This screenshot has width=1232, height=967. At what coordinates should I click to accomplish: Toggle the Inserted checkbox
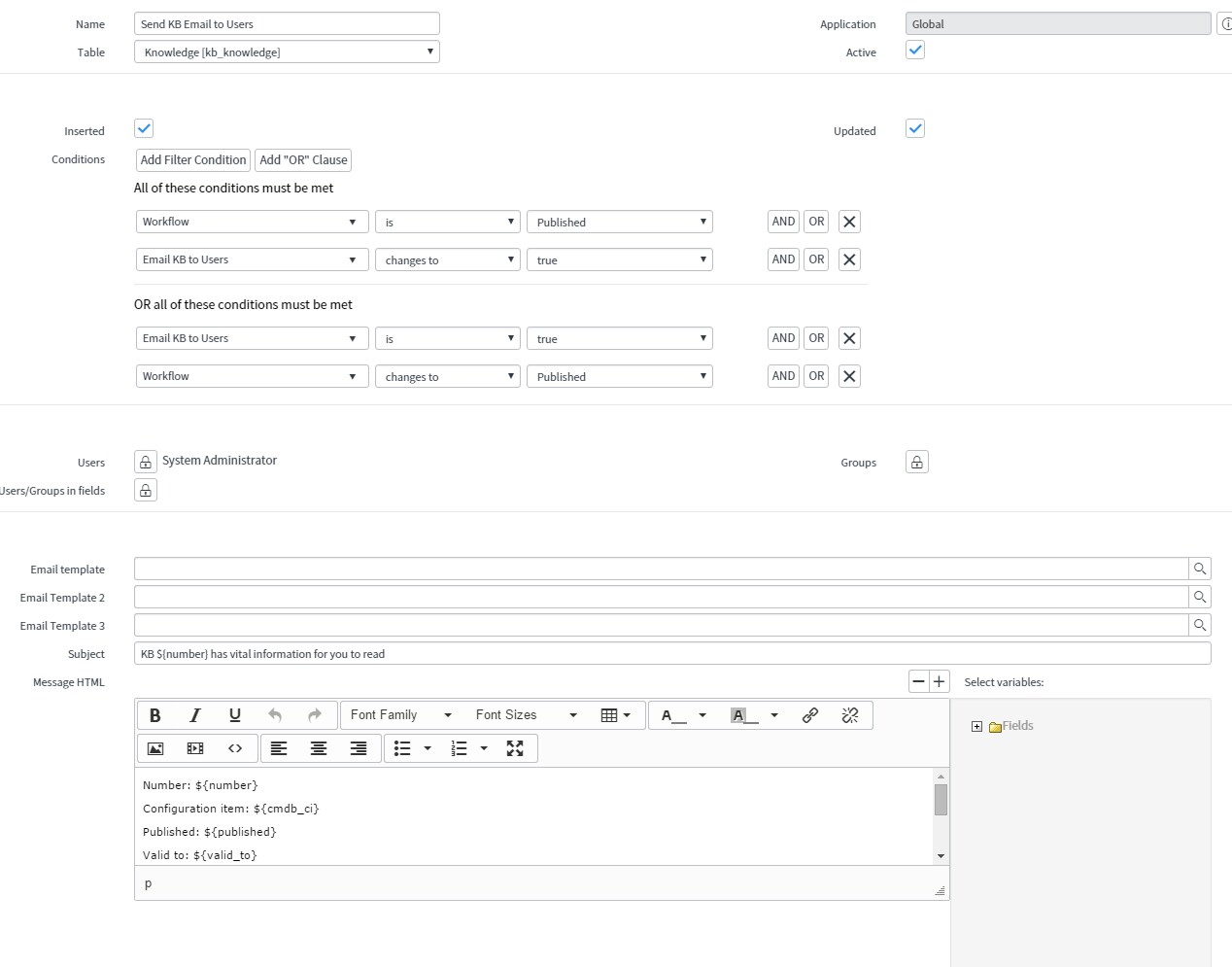144,128
